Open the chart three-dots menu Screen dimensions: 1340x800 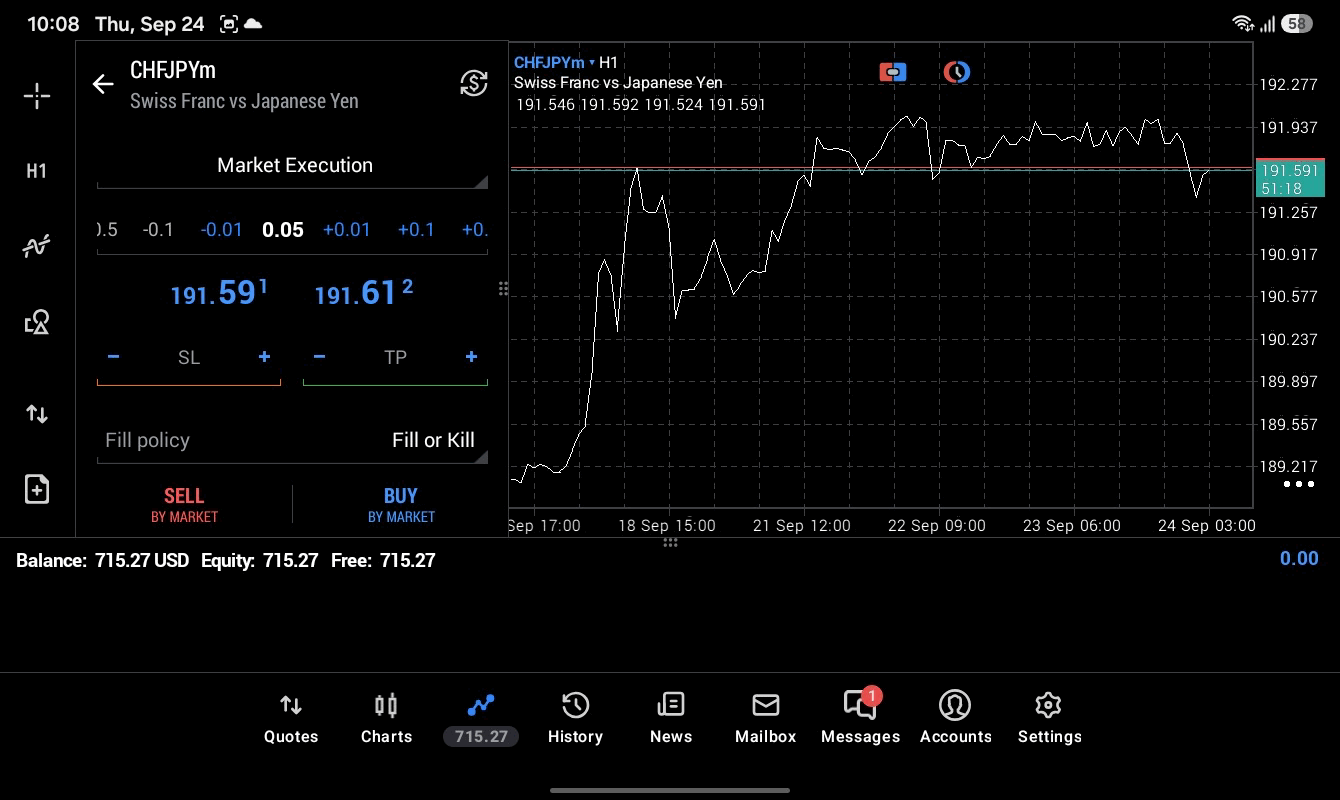pyautogui.click(x=1298, y=484)
